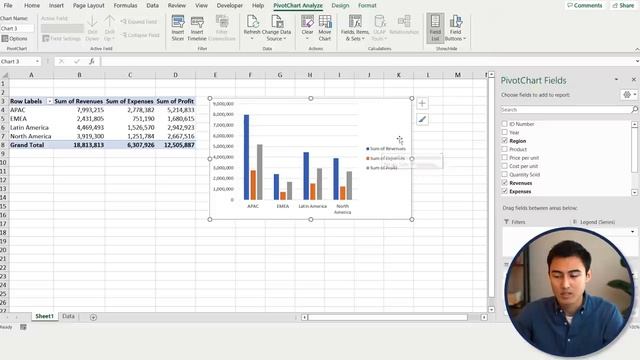Select the gray APAC profit bar
Screen dimensions: 640x360
260,172
